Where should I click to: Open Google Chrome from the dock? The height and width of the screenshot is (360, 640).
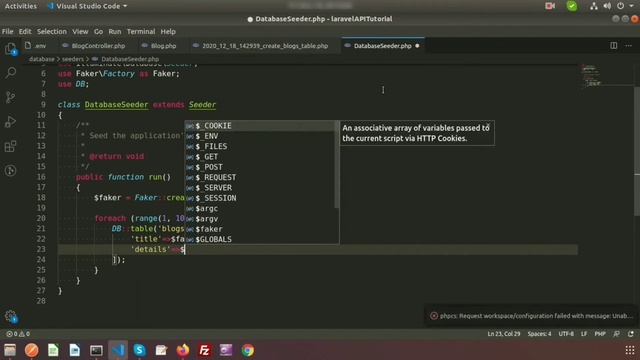click(248, 350)
